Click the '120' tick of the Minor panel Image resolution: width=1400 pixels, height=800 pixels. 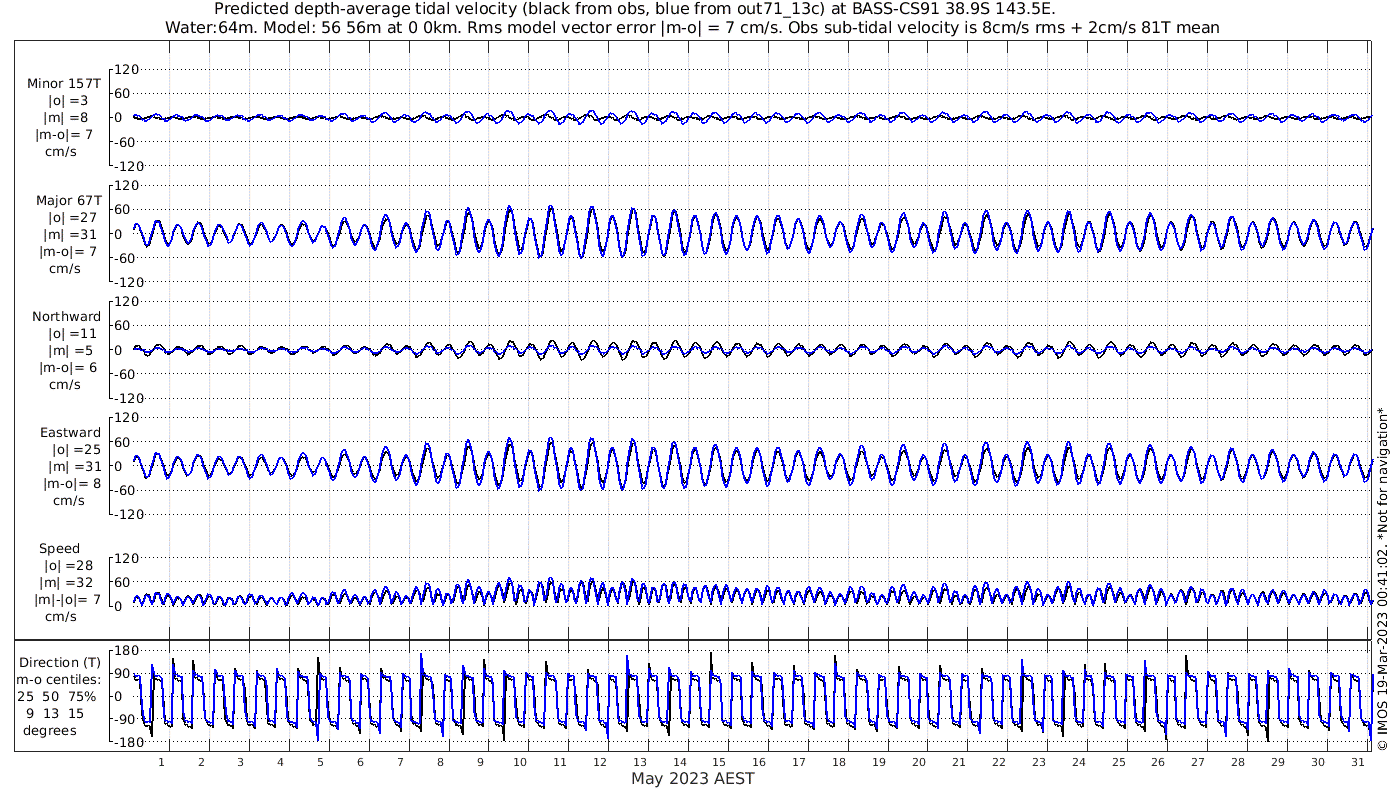click(125, 69)
